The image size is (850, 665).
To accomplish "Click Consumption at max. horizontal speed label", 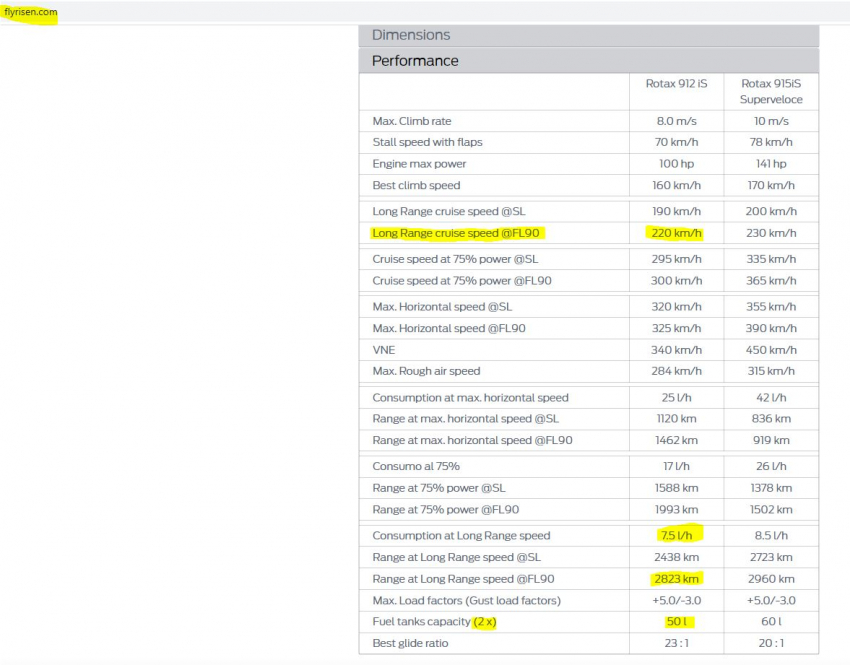I will coord(470,398).
